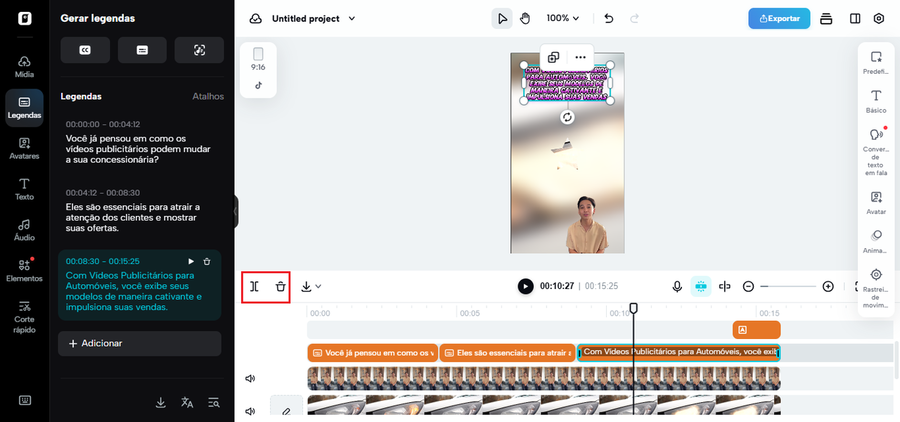Open the 100% zoom dropdown
This screenshot has height=422, width=900.
point(562,18)
